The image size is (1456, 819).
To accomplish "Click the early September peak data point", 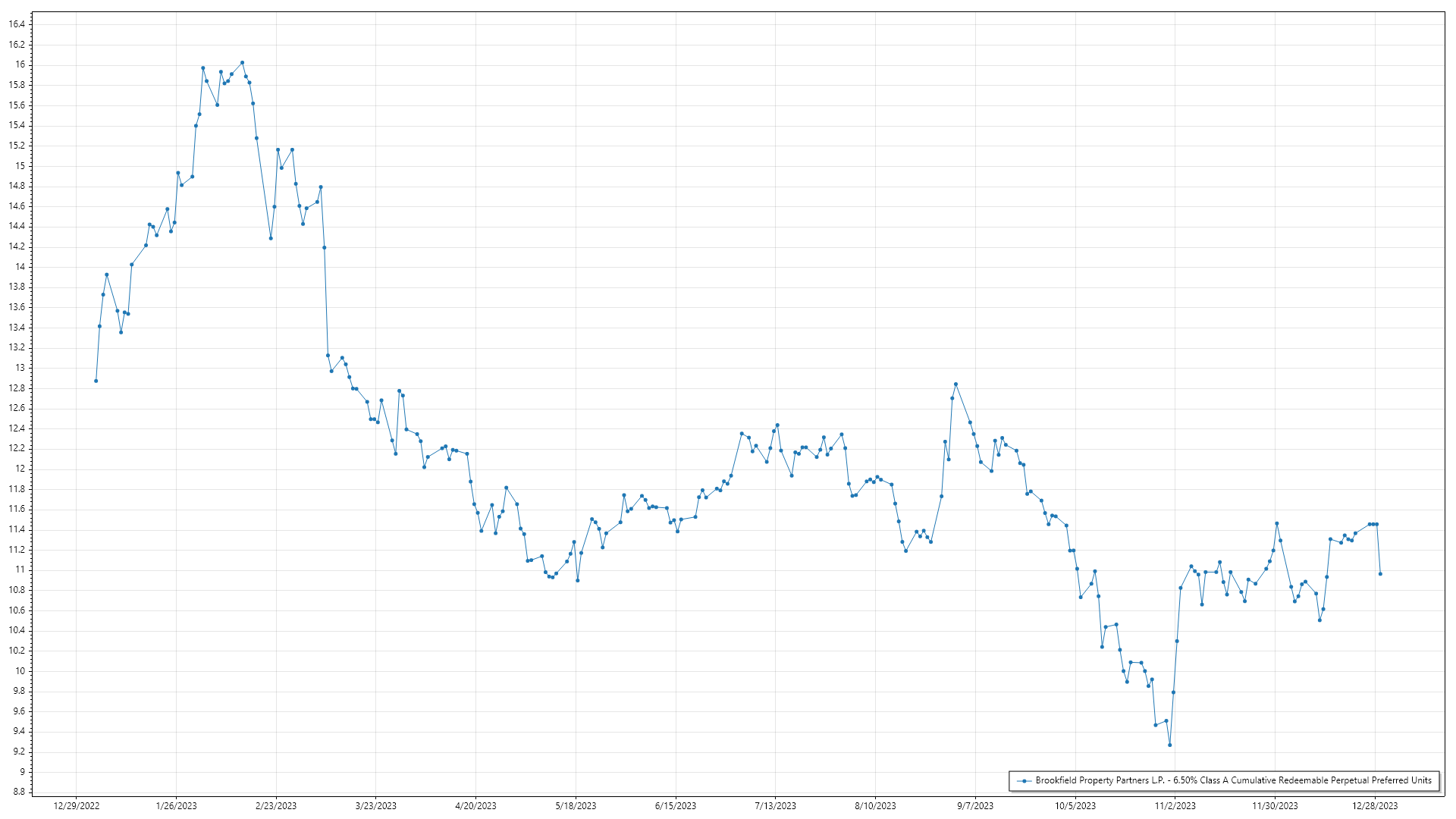I will (x=955, y=384).
